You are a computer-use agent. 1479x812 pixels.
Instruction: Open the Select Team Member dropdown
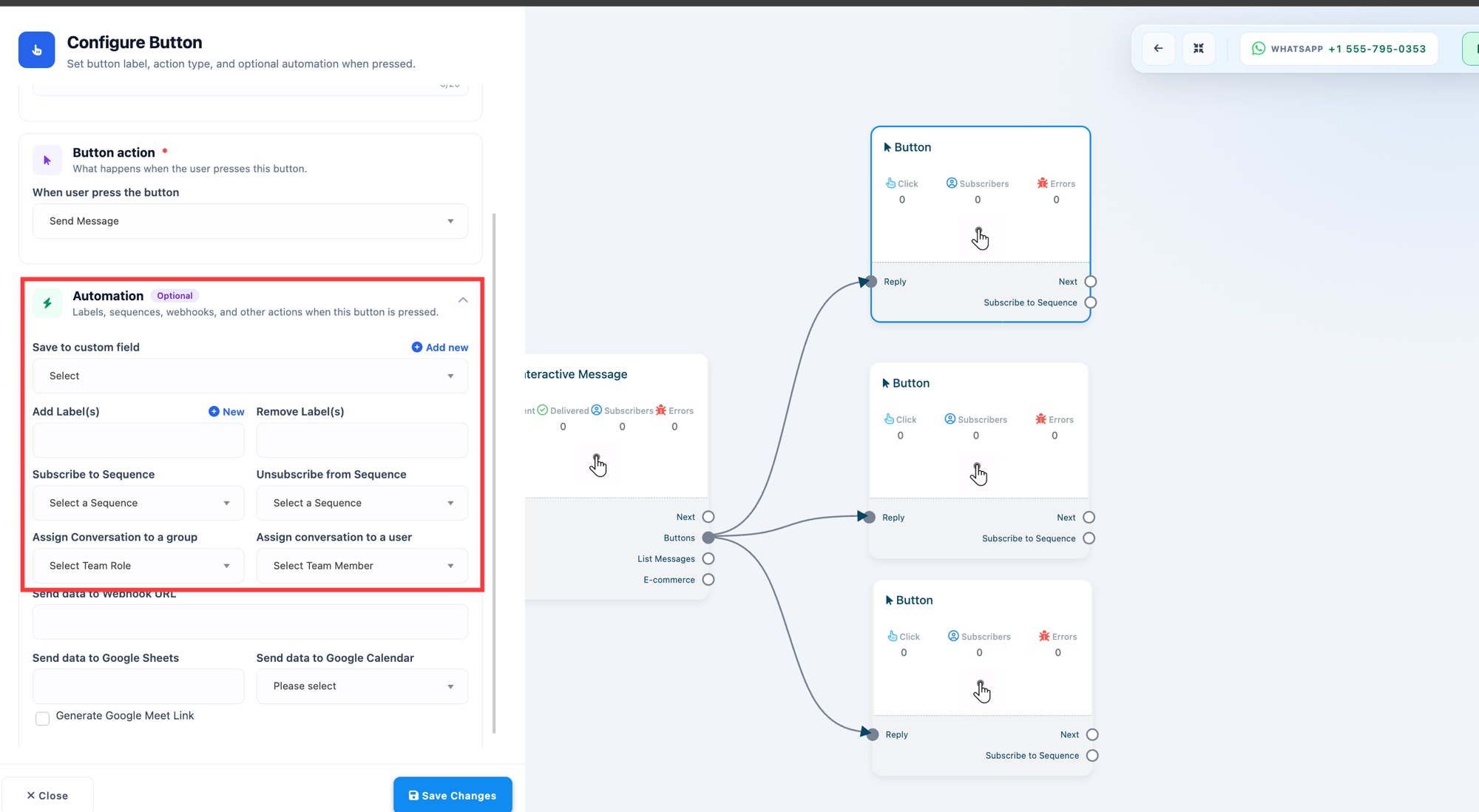coord(362,566)
